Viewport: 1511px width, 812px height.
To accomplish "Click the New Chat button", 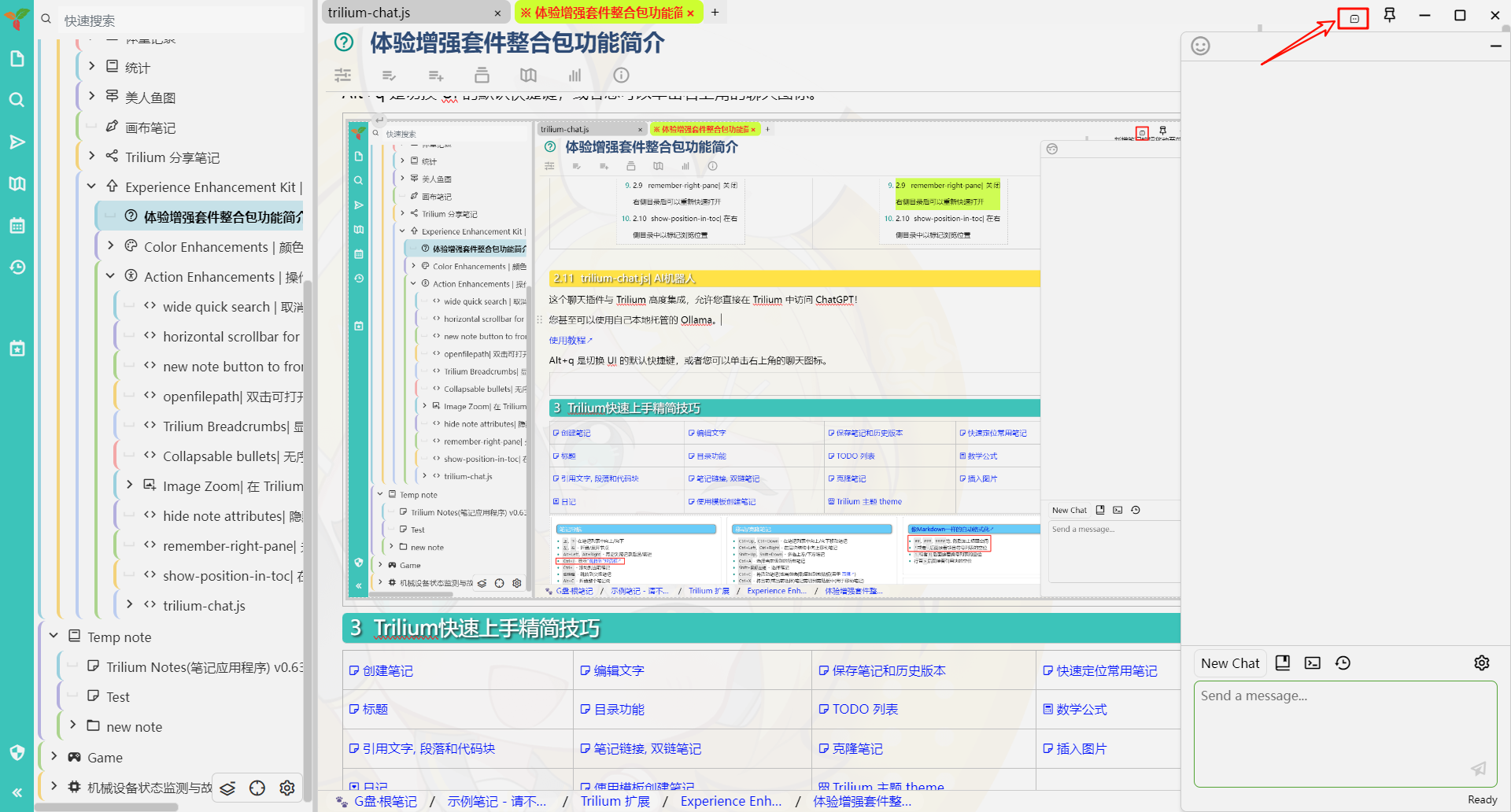I will (1229, 663).
